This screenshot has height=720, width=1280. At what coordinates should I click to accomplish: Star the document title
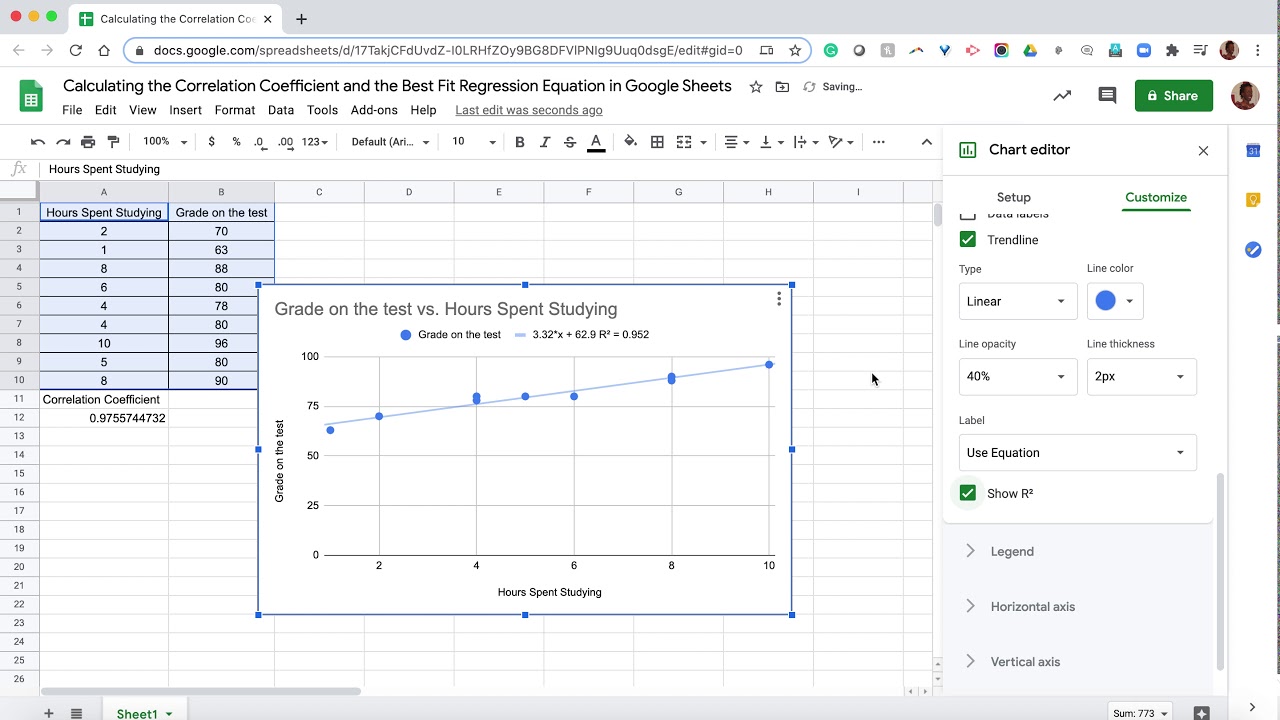[x=756, y=87]
